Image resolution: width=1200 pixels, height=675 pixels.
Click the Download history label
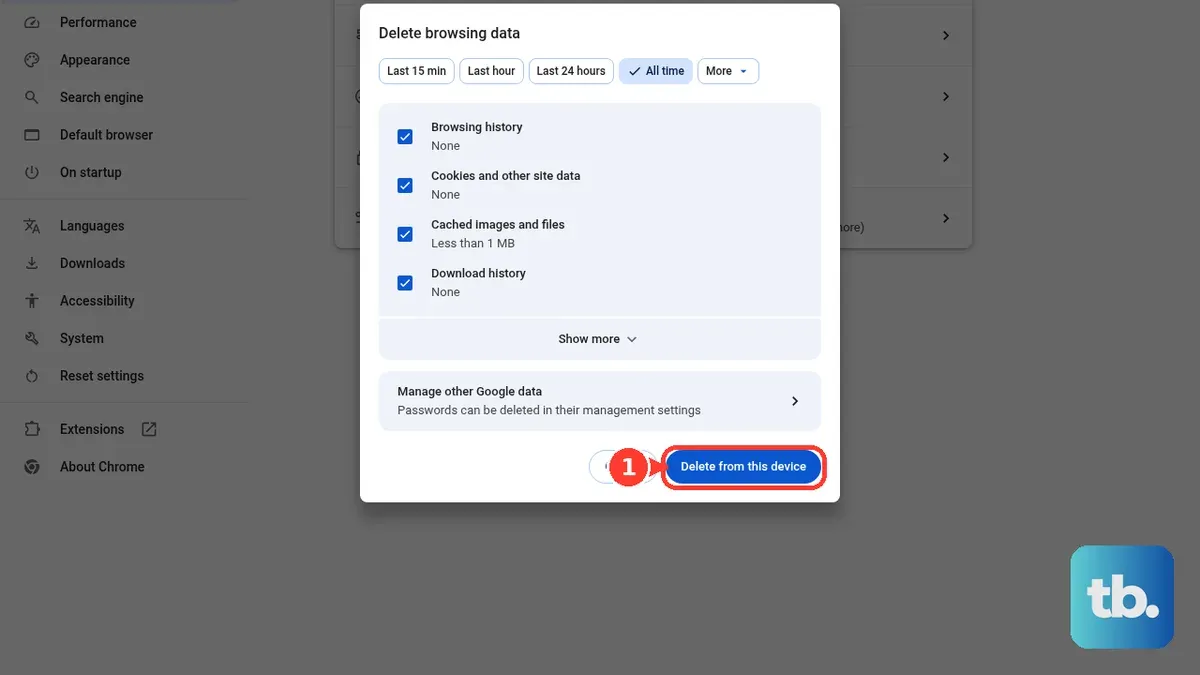478,273
